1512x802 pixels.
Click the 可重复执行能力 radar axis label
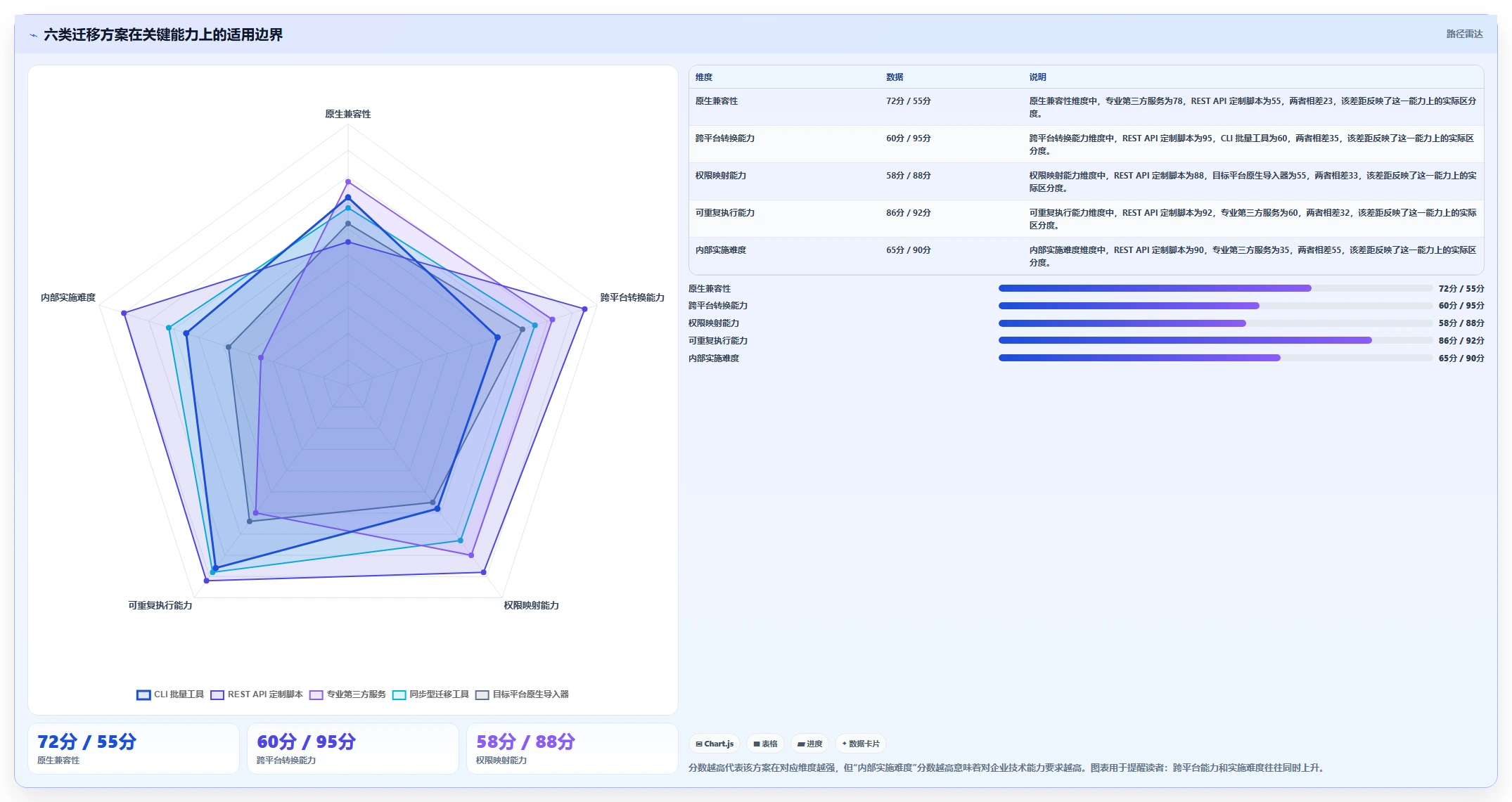(x=160, y=605)
